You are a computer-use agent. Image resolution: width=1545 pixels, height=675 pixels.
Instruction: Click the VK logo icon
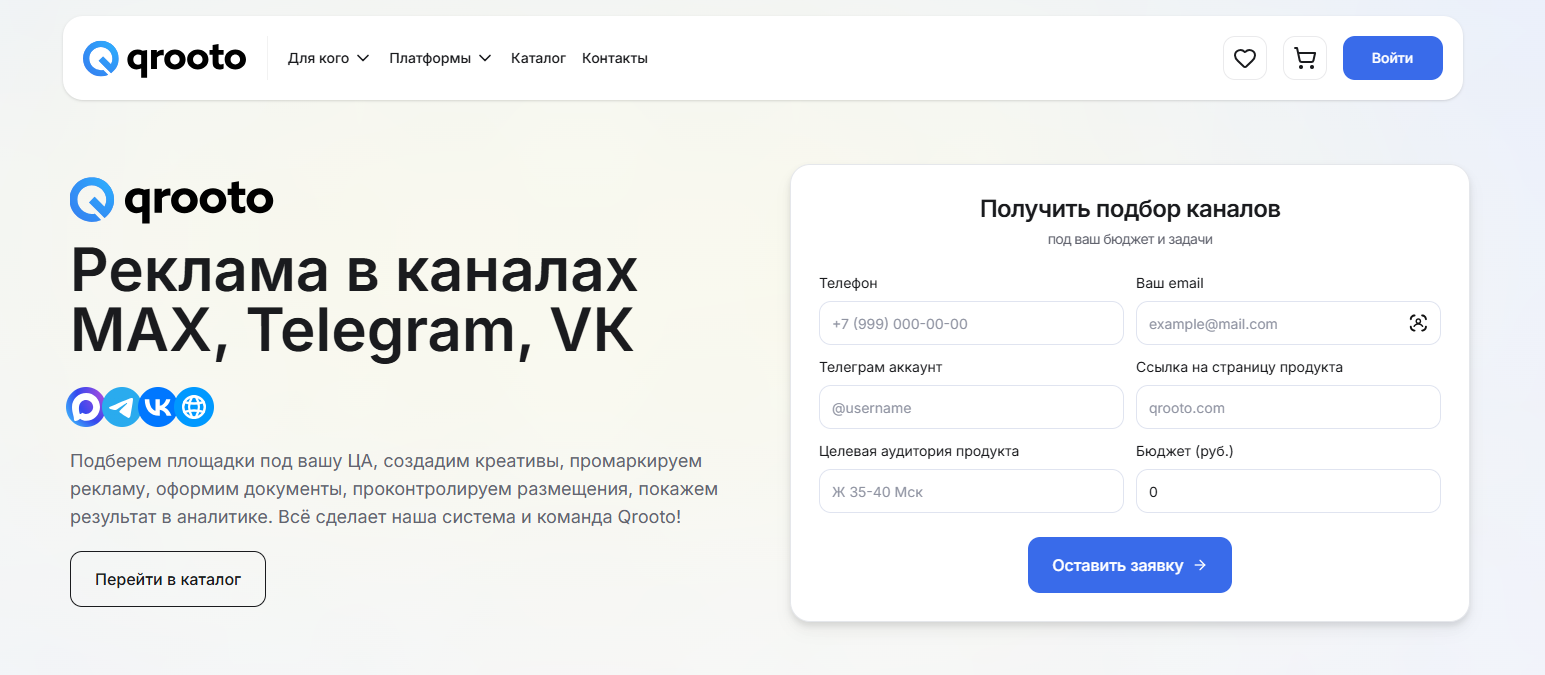[x=158, y=407]
